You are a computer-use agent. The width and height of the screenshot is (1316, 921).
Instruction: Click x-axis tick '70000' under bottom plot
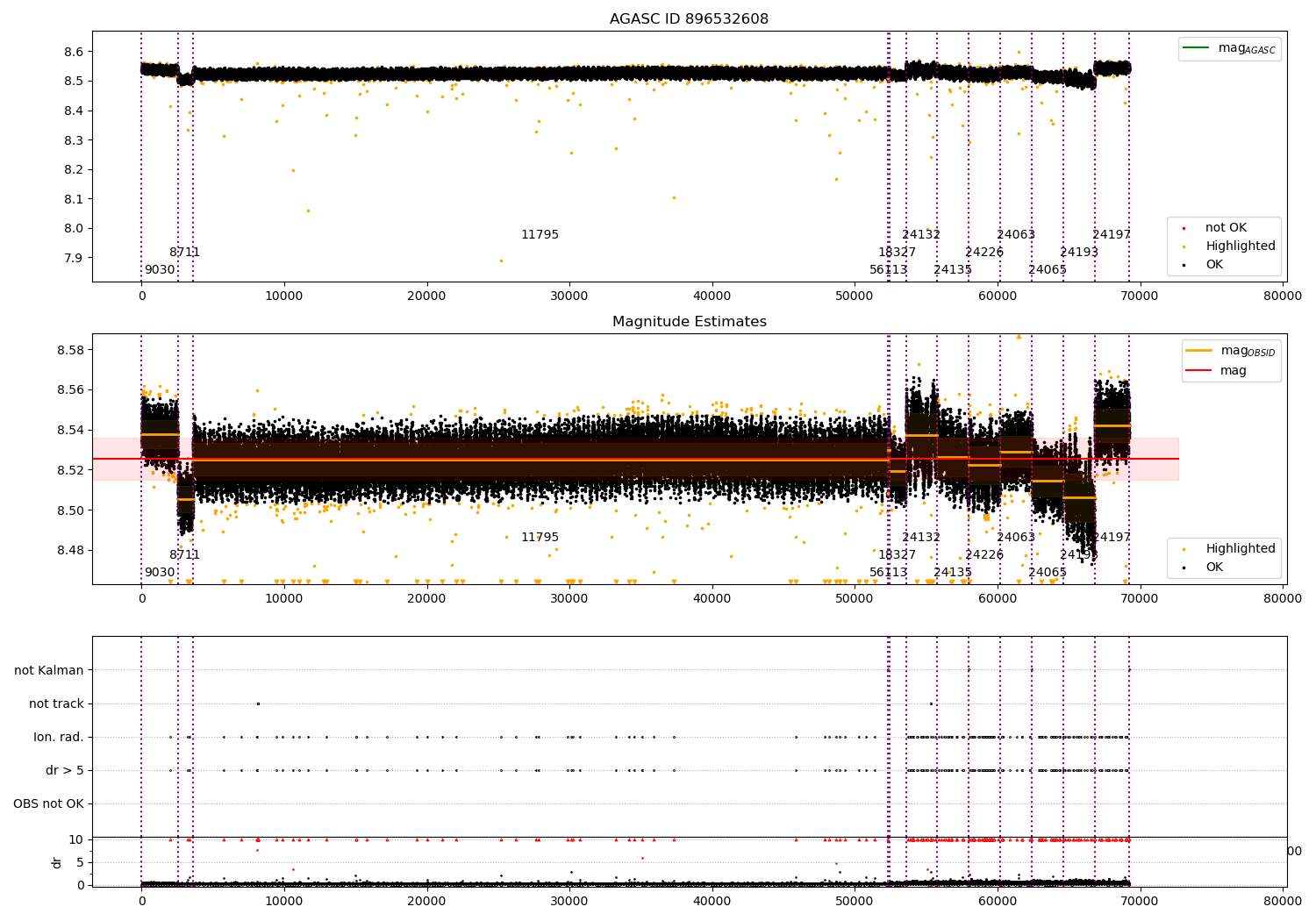pyautogui.click(x=1140, y=901)
